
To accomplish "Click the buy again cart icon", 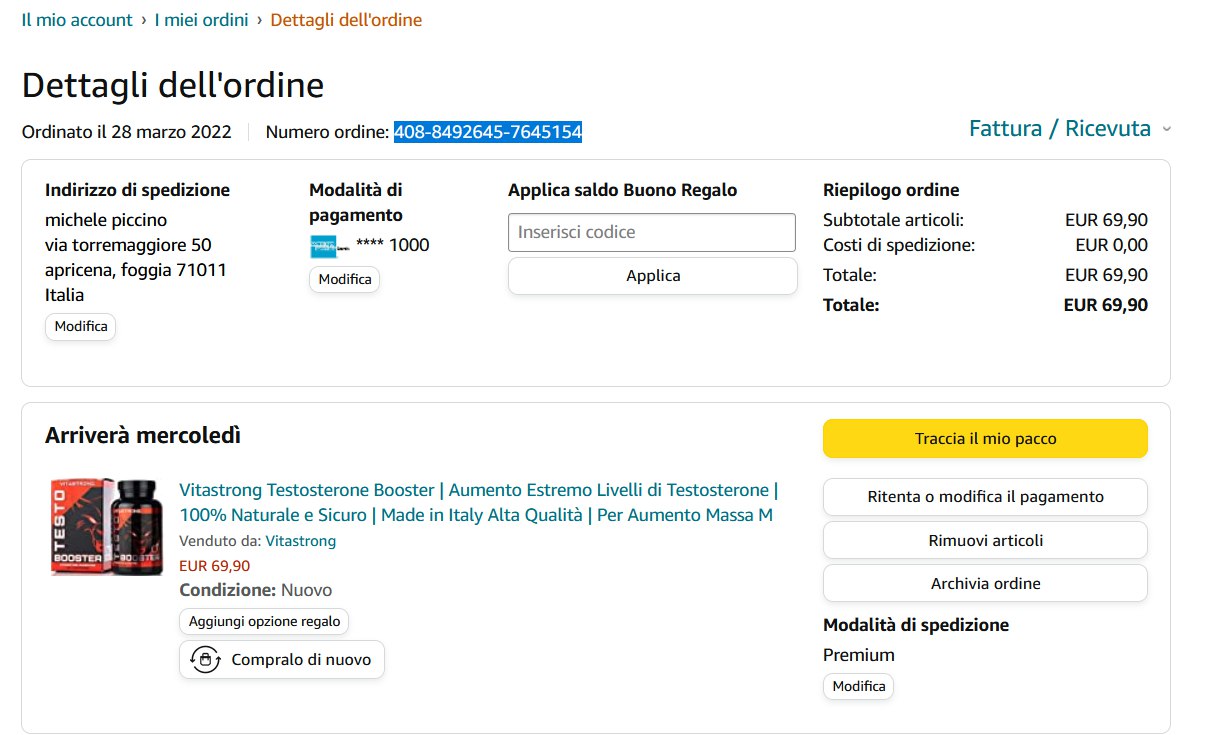I will click(205, 660).
